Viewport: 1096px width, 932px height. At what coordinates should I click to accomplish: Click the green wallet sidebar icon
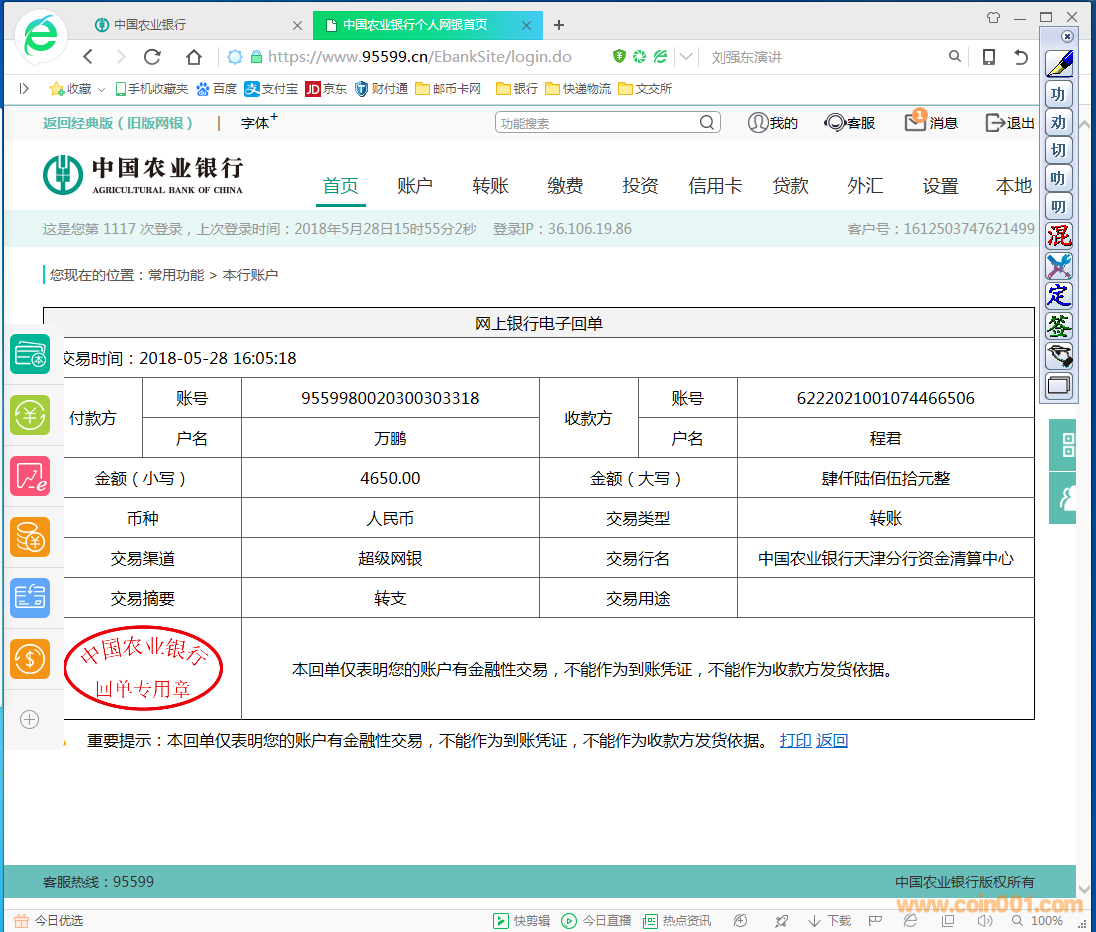click(x=30, y=354)
